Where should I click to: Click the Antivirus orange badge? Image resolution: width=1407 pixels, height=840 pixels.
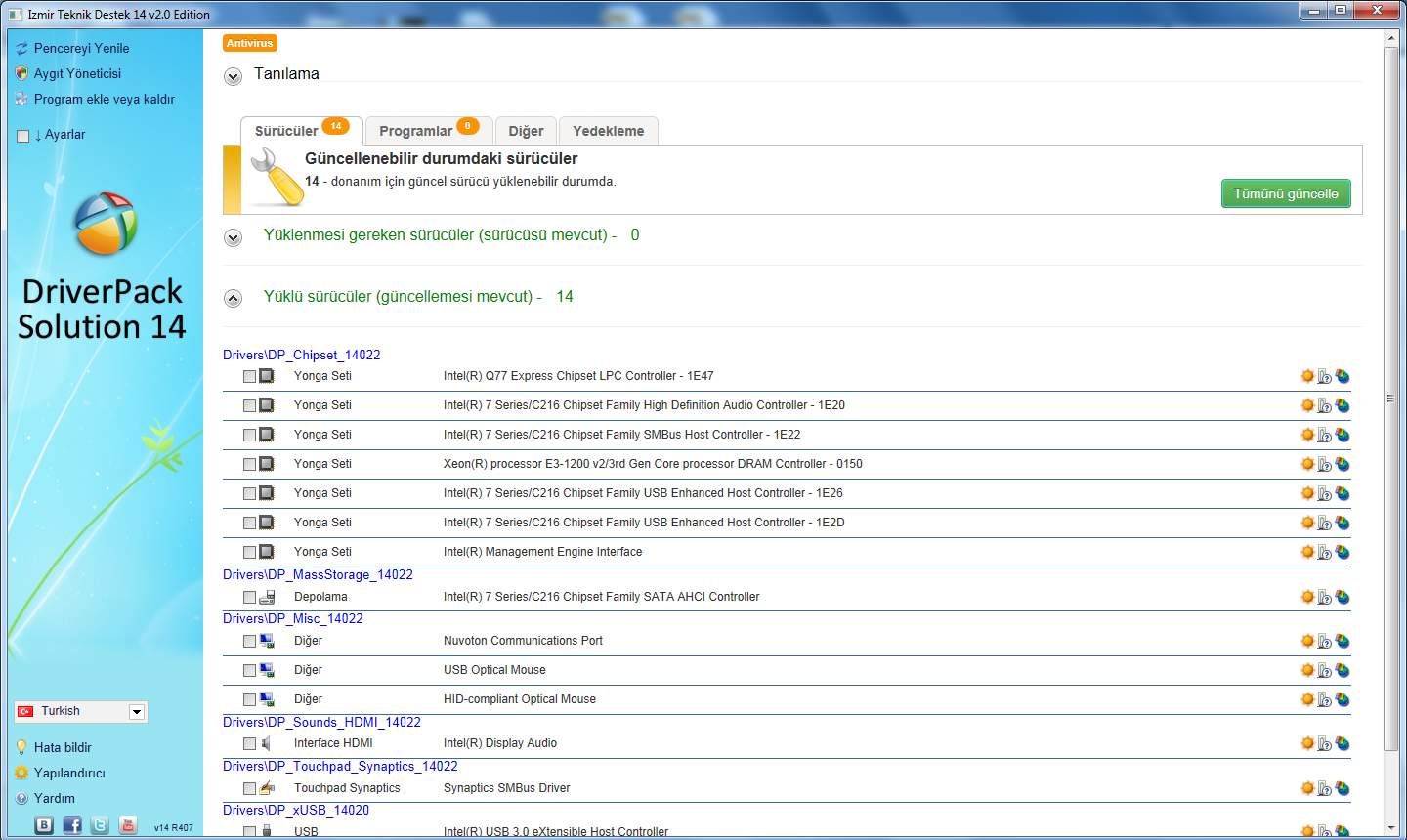(x=250, y=43)
